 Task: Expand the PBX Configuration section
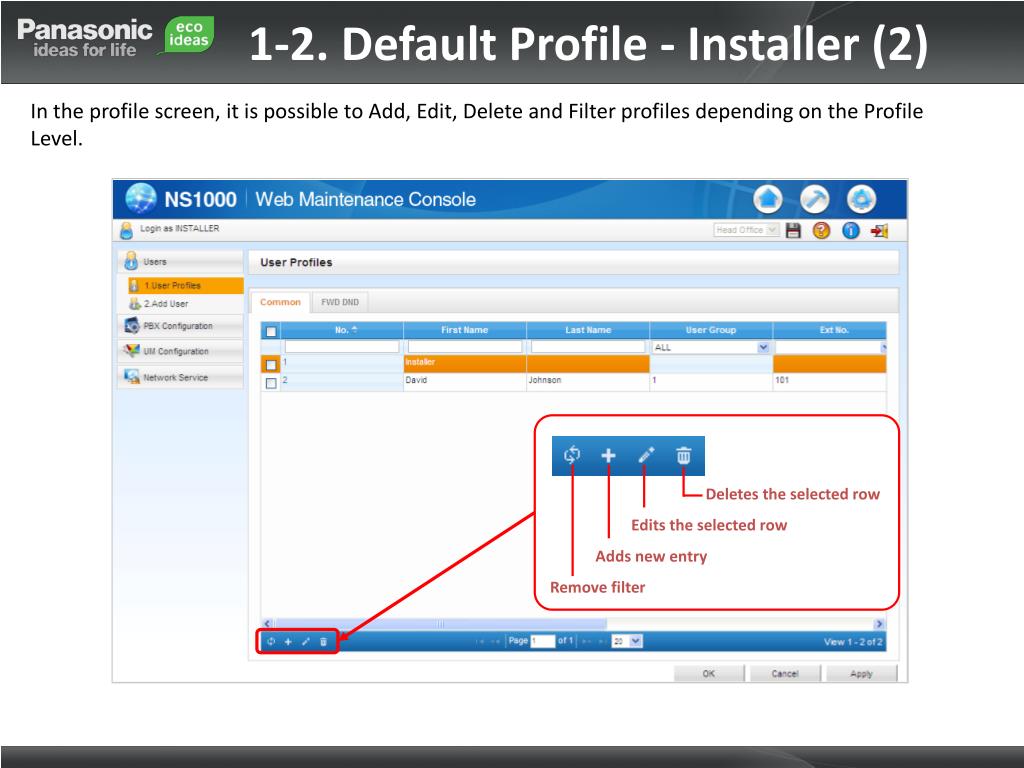pos(181,326)
